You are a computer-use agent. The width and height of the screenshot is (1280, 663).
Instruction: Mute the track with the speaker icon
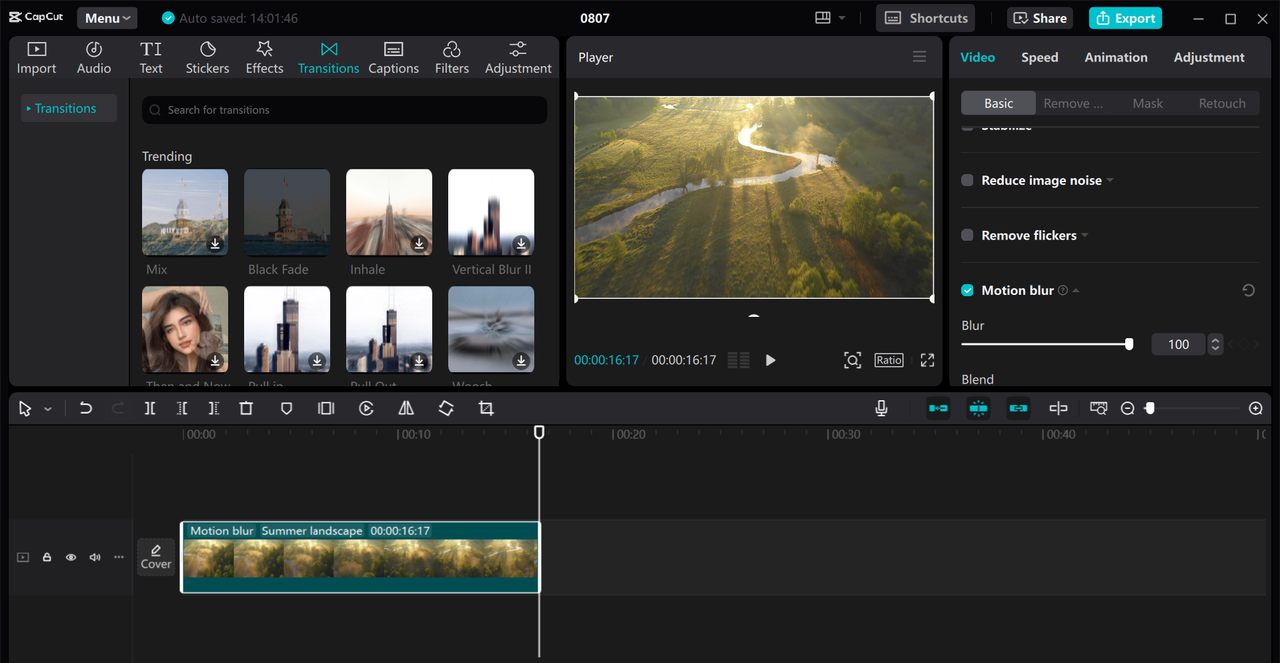(x=95, y=557)
